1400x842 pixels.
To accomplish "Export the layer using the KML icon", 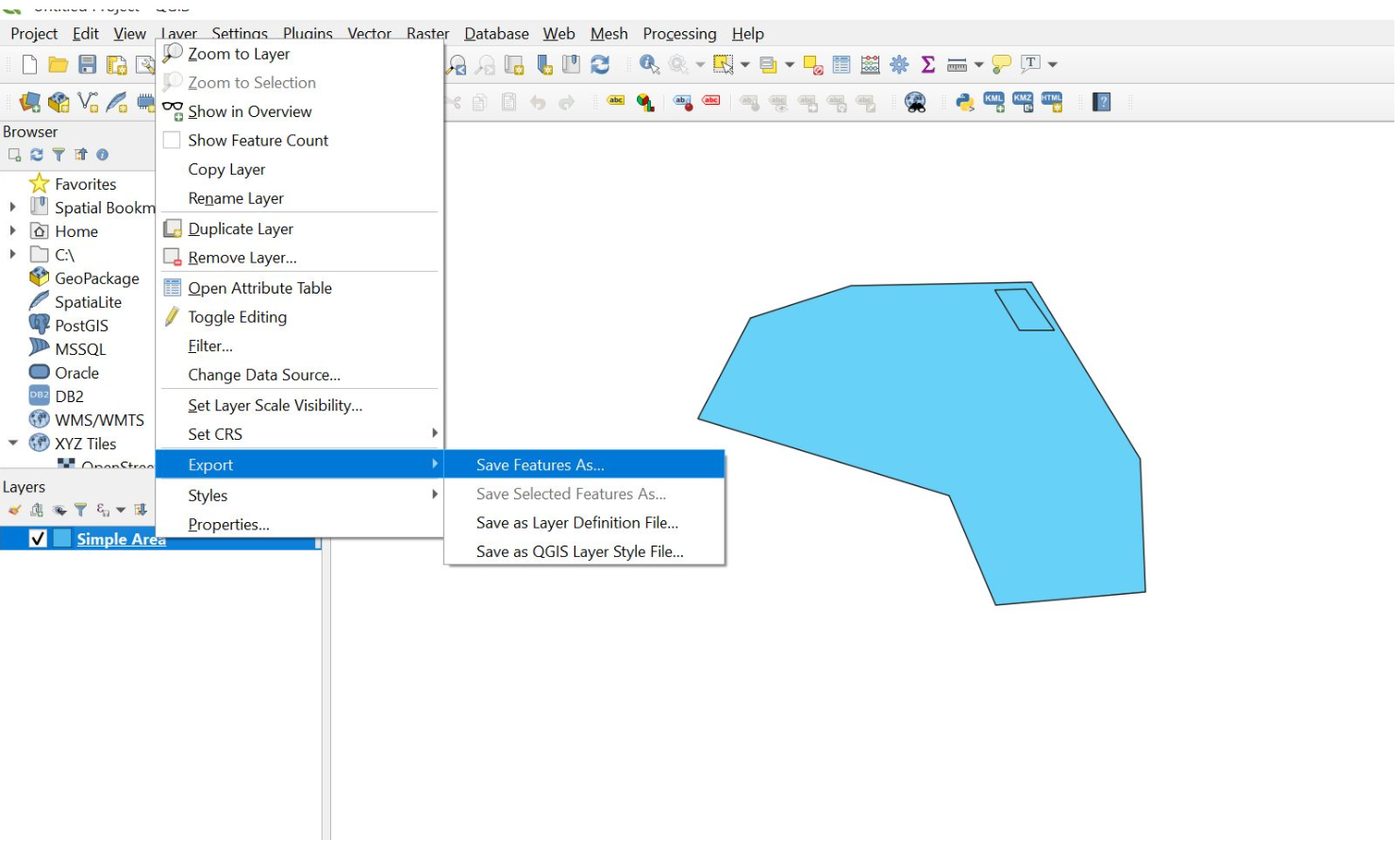I will 993,102.
